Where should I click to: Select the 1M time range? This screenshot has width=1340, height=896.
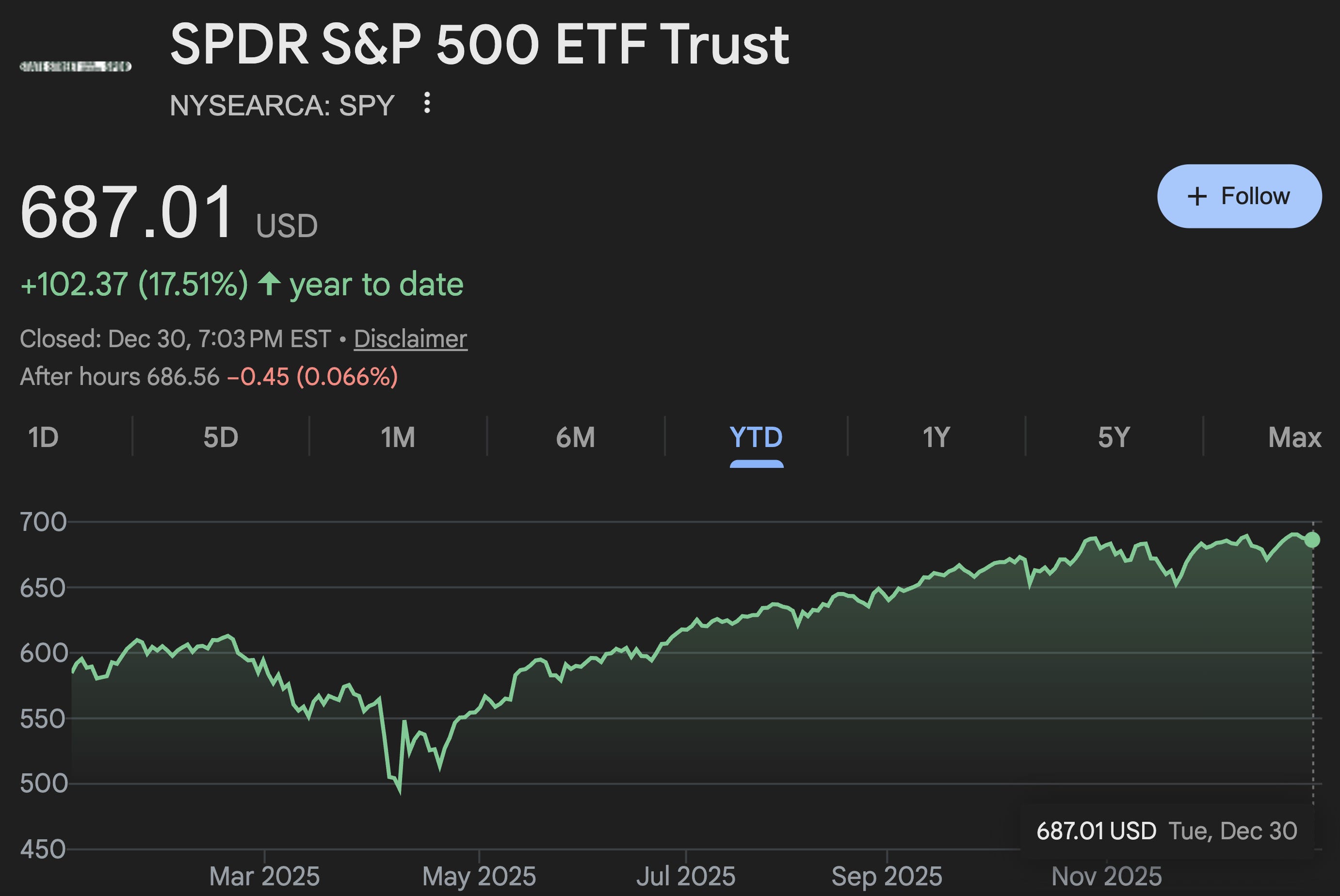399,437
